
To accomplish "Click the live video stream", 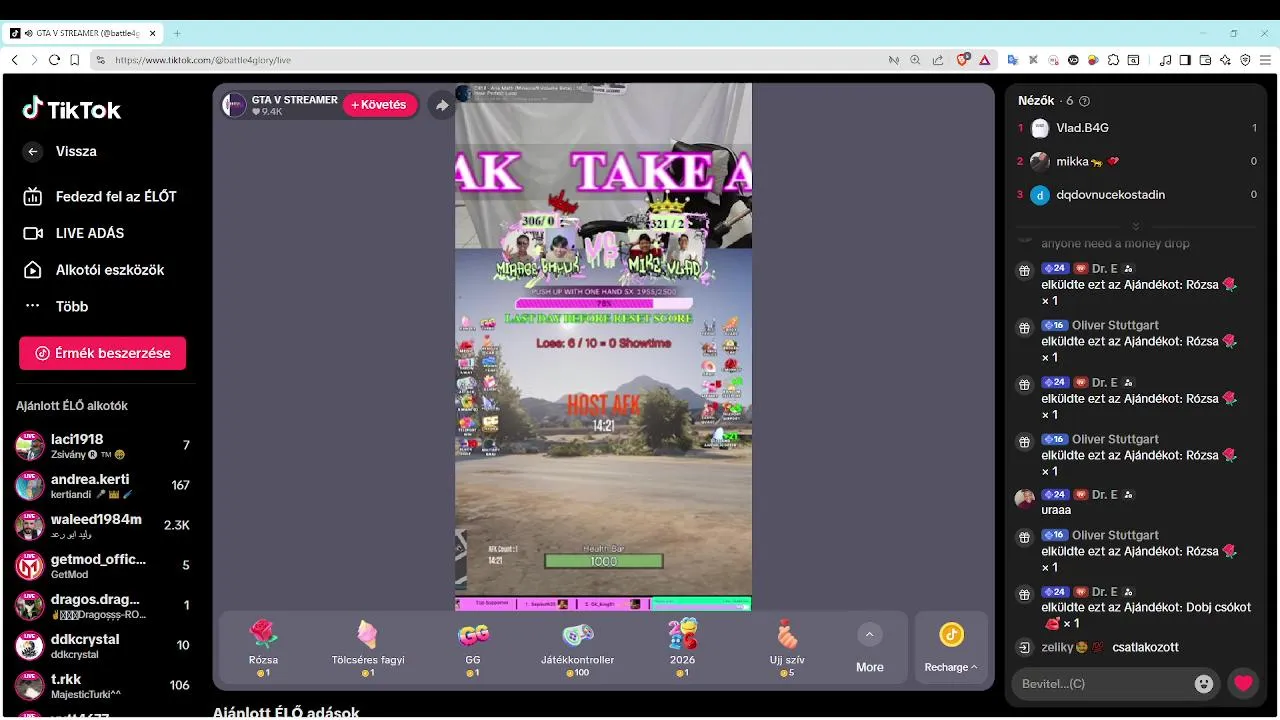I will pos(603,346).
